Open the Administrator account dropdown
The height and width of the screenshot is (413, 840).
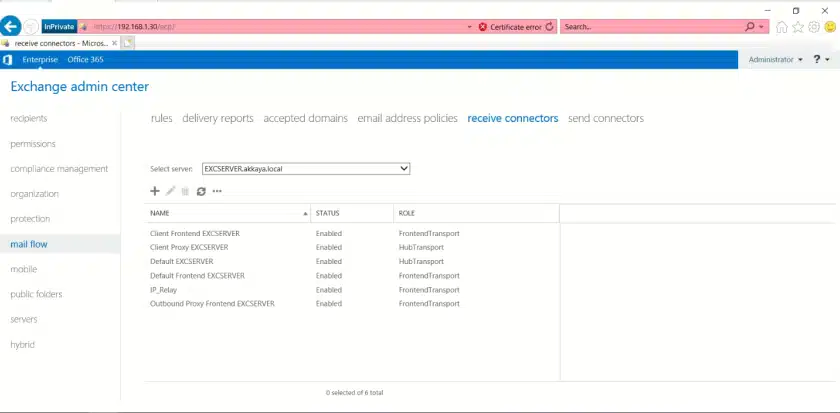776,60
